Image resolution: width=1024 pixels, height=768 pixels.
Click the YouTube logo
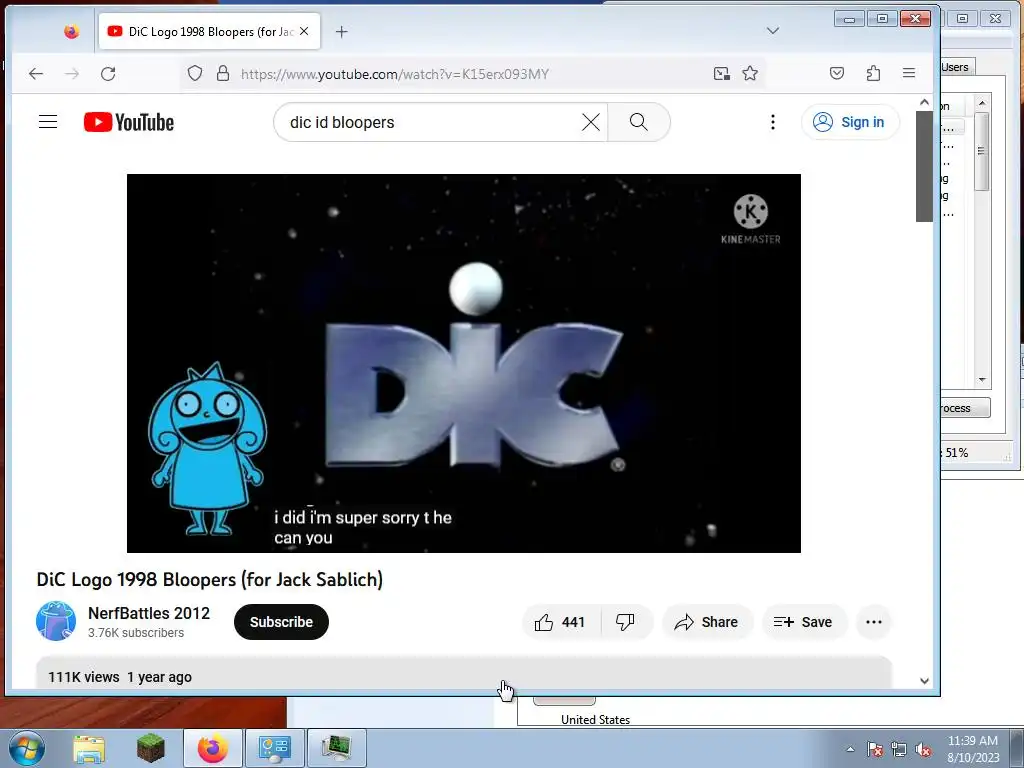pos(129,122)
